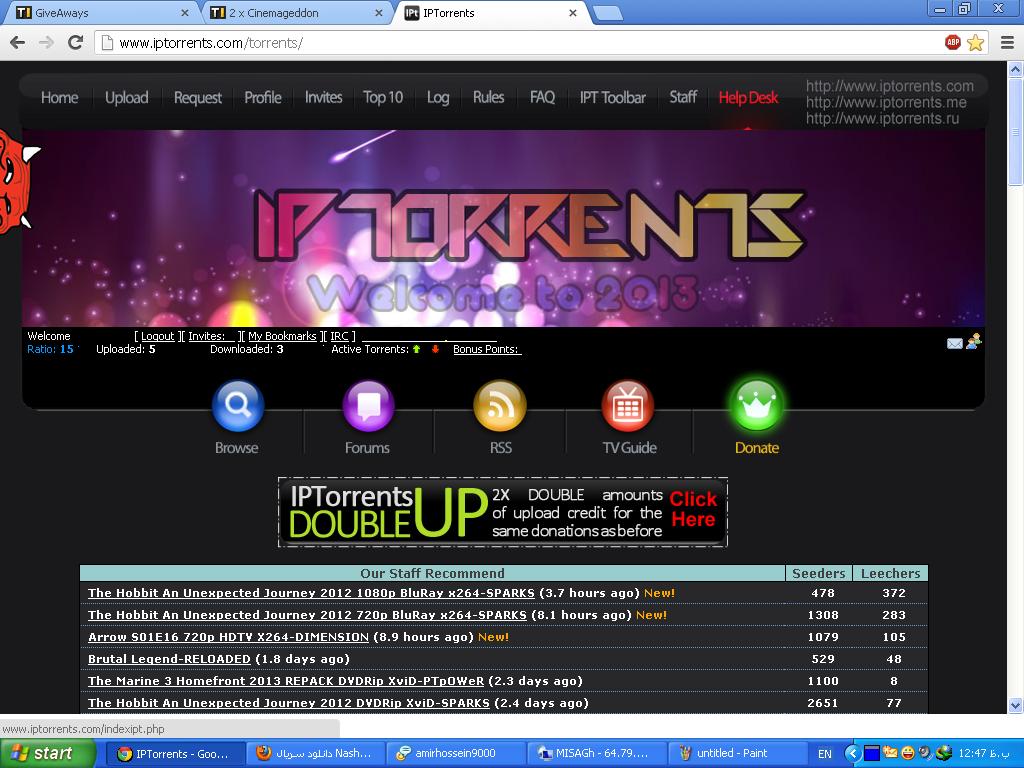Open the Chrome menu icon
The width and height of the screenshot is (1024, 768).
click(1007, 42)
